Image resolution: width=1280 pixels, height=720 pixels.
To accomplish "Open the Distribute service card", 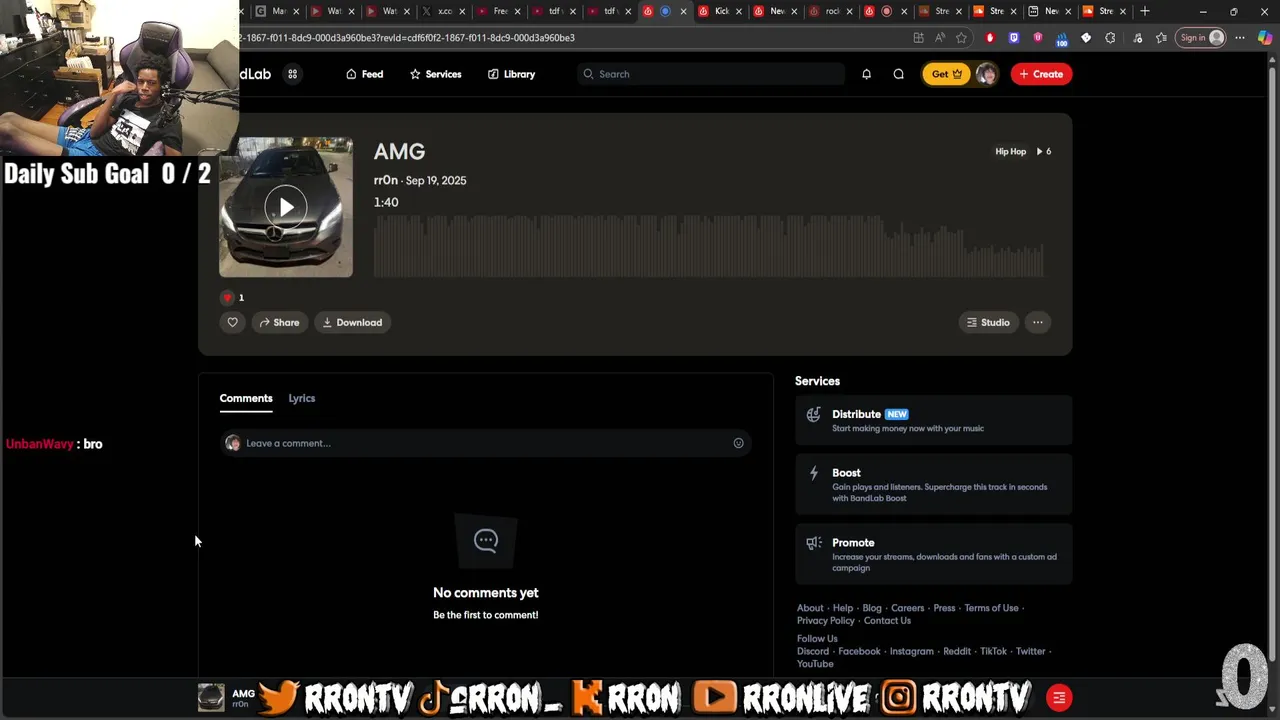I will click(933, 420).
